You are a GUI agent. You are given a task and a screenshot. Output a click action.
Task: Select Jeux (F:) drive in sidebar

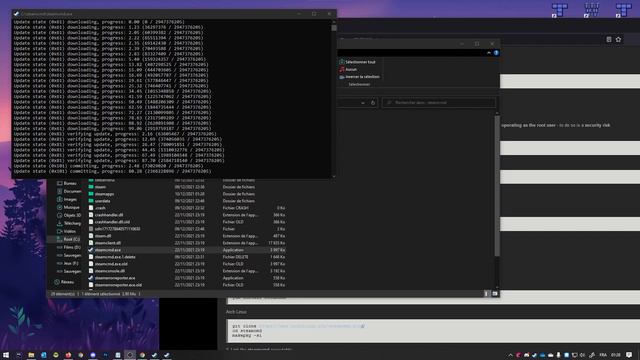click(67, 263)
